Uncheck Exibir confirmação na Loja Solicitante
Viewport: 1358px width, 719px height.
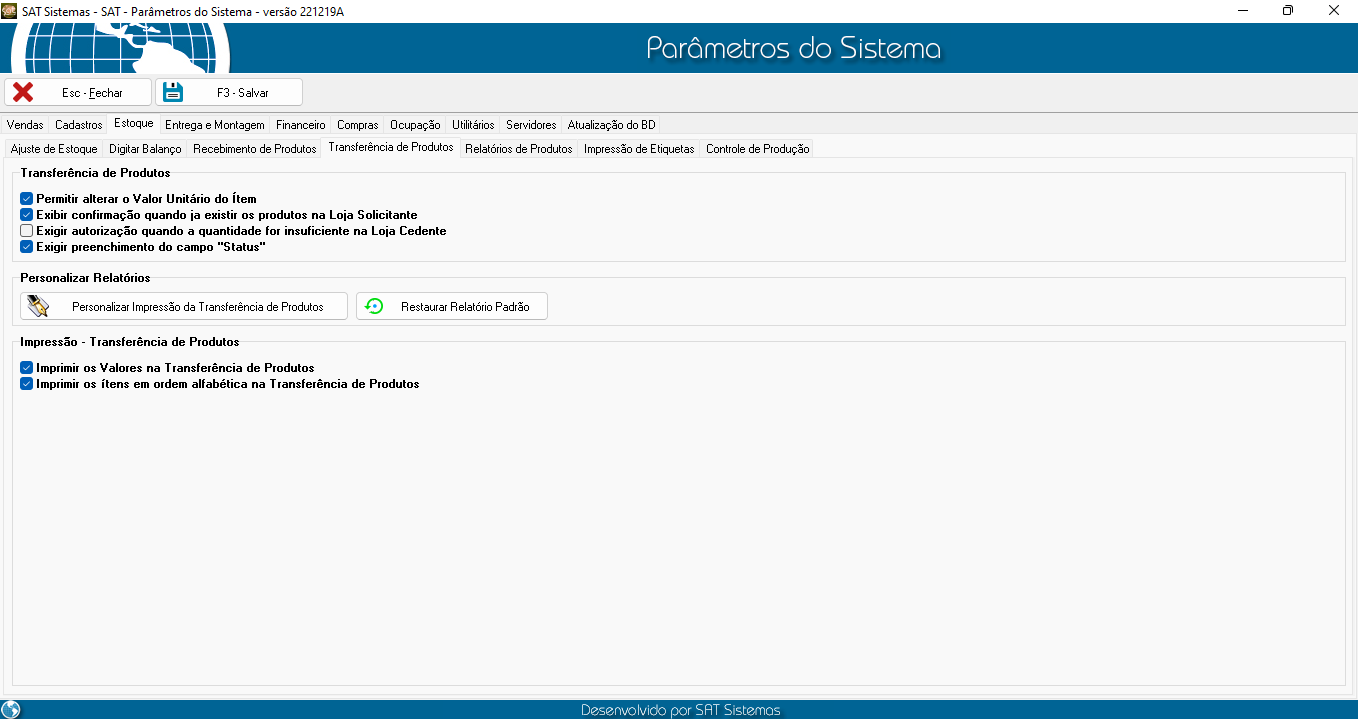(x=27, y=215)
